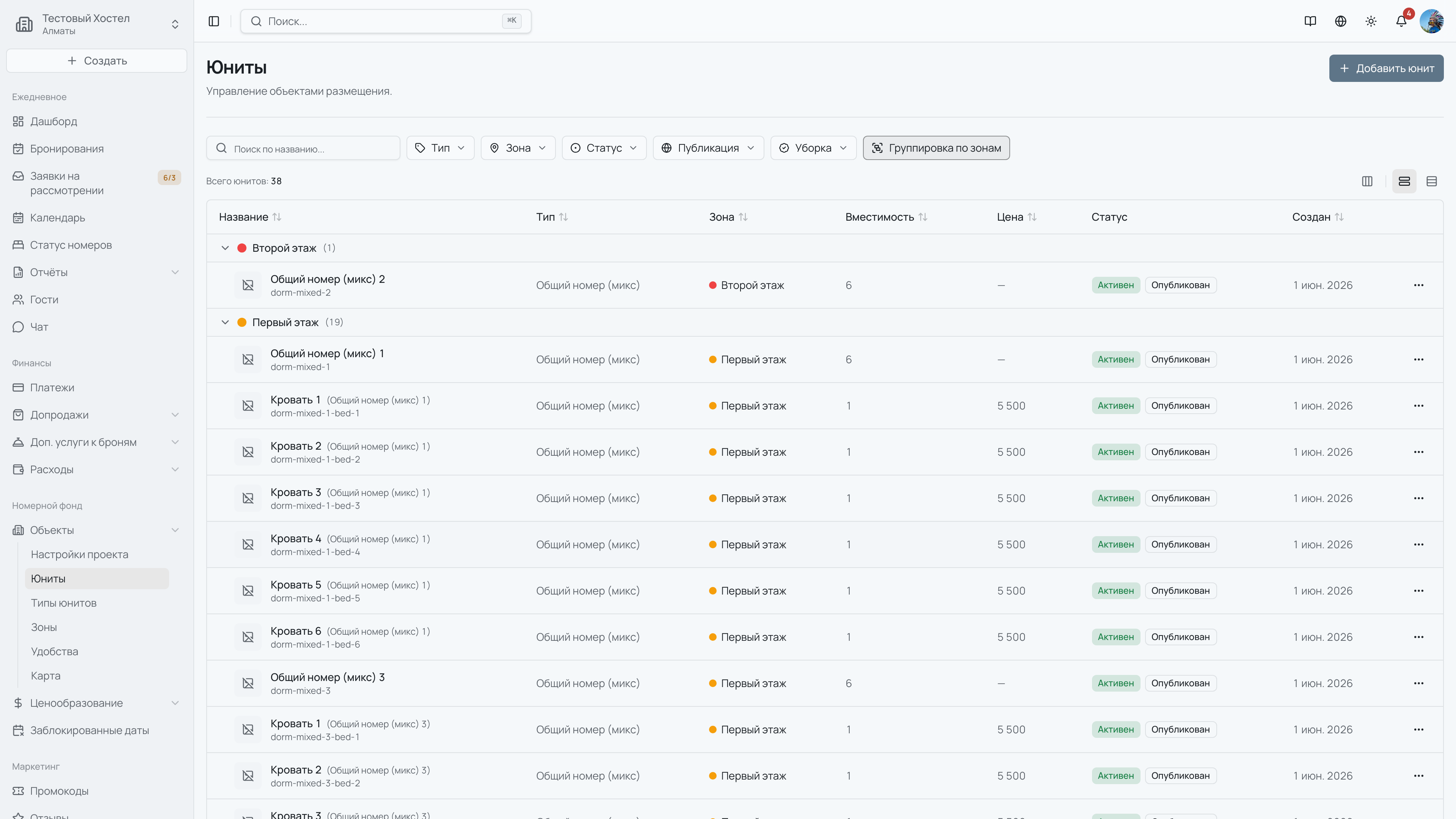
Task: Switch to compact row density view
Action: coord(1432,181)
